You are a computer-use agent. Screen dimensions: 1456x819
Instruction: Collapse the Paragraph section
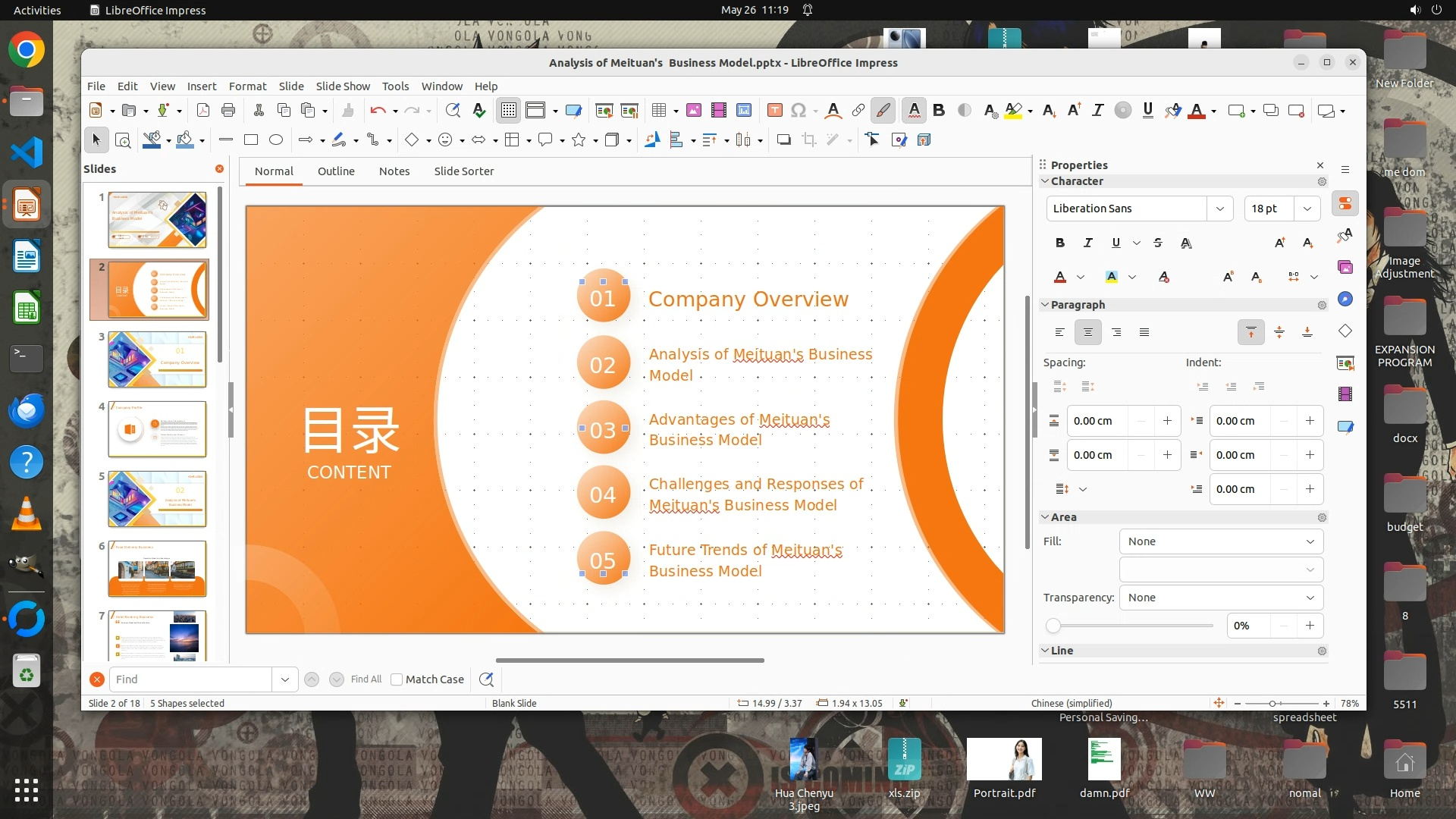coord(1045,305)
